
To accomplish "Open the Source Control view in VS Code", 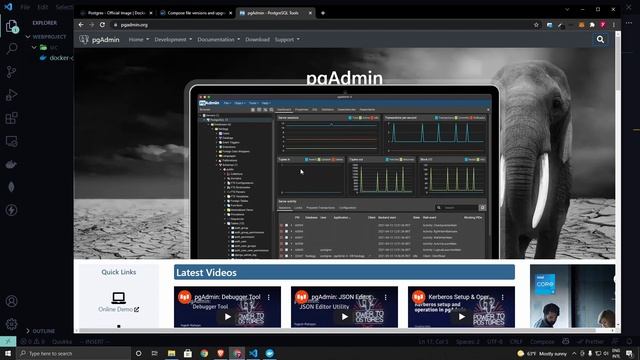I will pos(11,72).
